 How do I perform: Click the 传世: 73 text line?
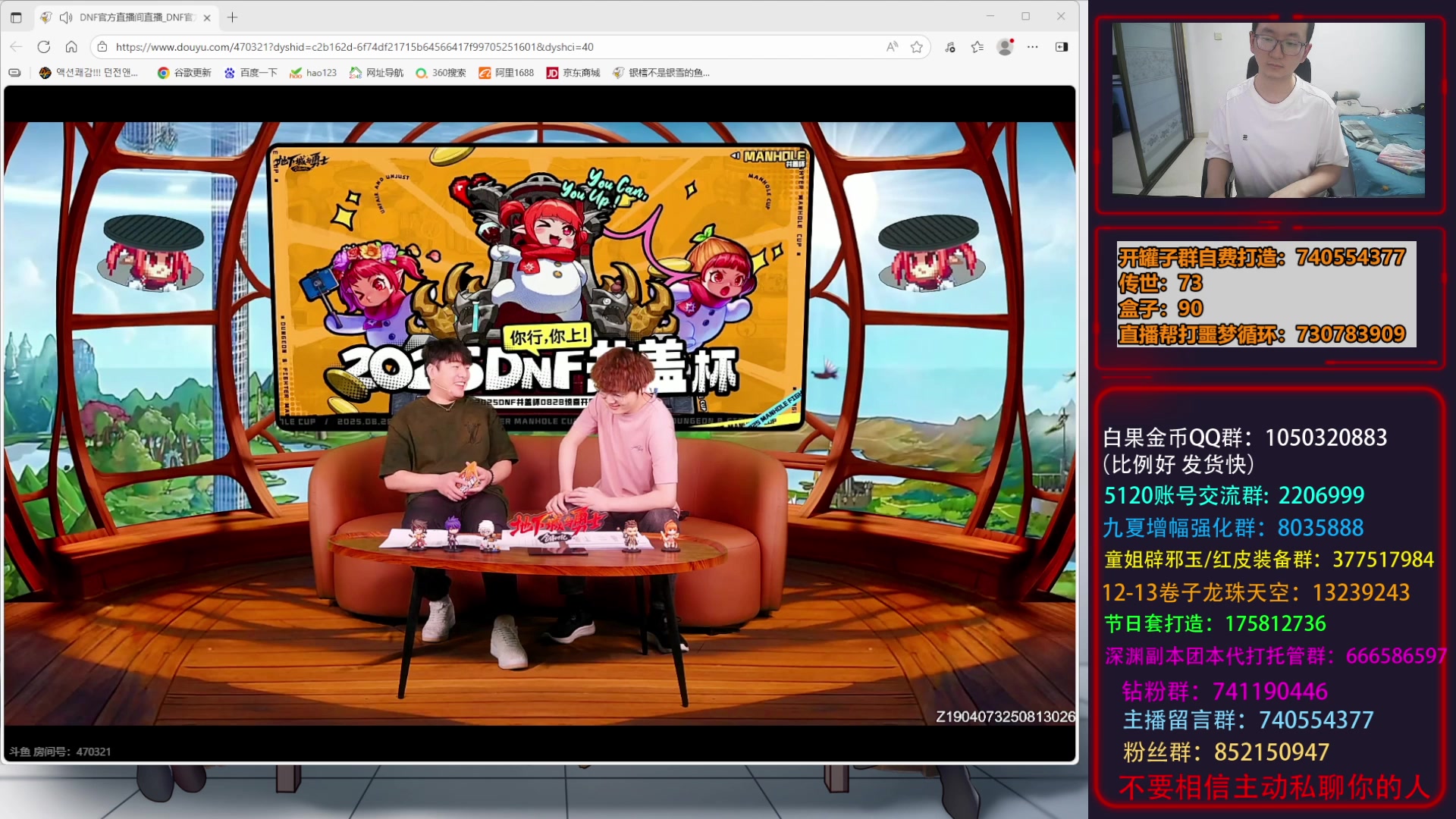pyautogui.click(x=1161, y=284)
